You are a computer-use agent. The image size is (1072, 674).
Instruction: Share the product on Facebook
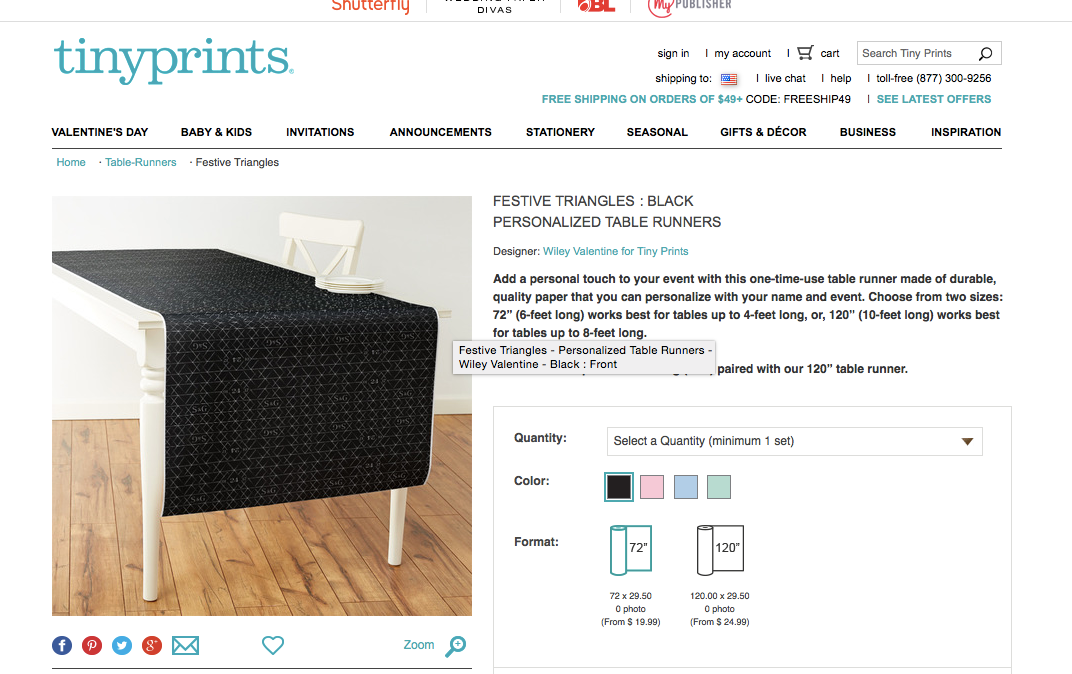click(62, 645)
